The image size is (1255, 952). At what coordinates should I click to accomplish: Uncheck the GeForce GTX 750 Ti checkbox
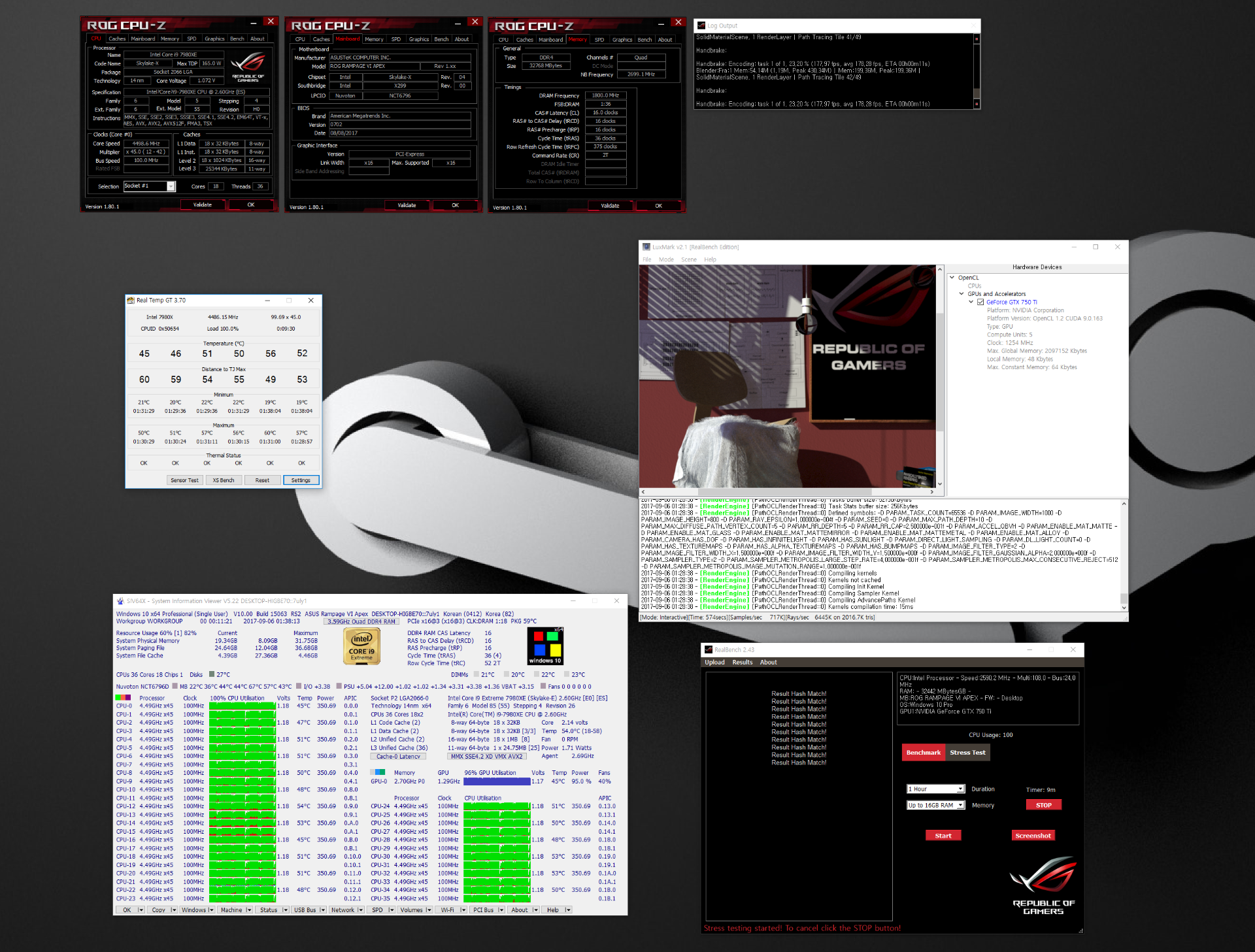pyautogui.click(x=980, y=302)
